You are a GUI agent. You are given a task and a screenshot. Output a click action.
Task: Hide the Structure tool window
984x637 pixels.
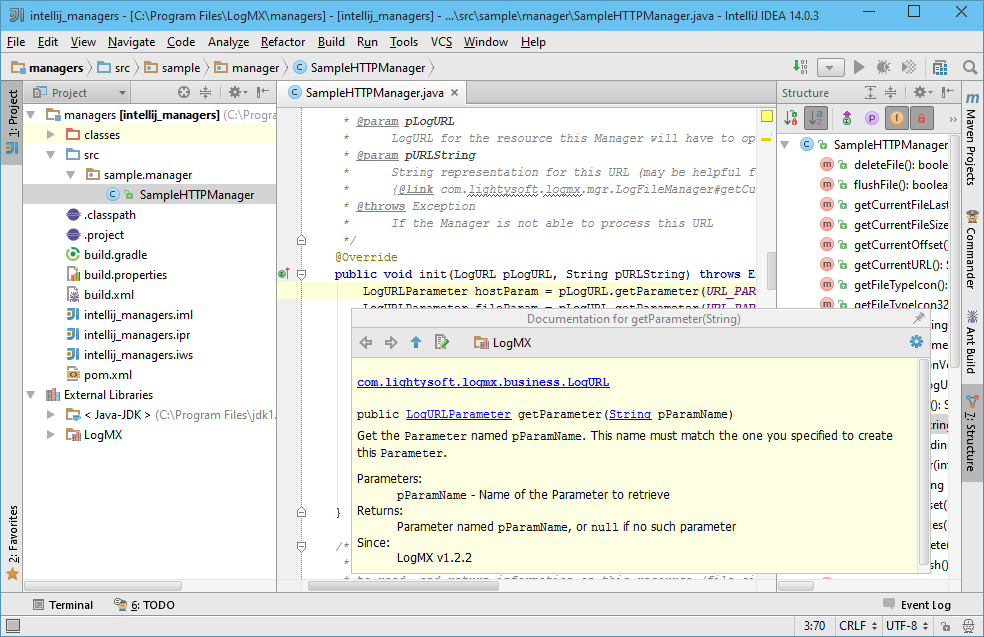point(948,92)
